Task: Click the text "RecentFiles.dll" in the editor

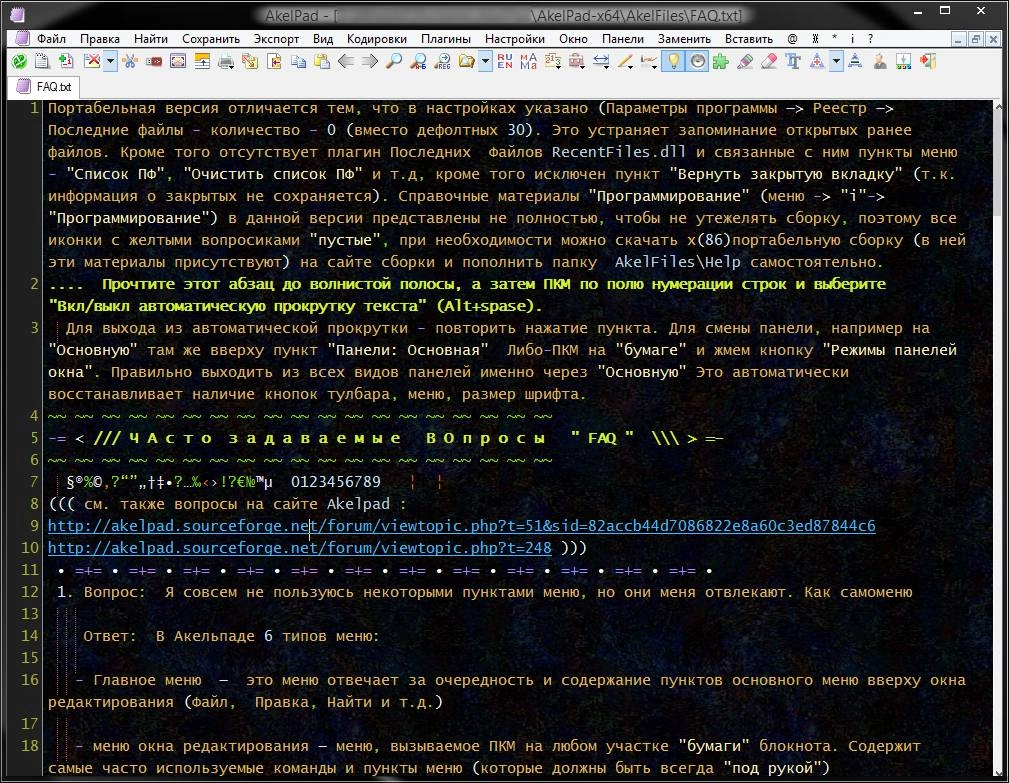Action: click(618, 152)
